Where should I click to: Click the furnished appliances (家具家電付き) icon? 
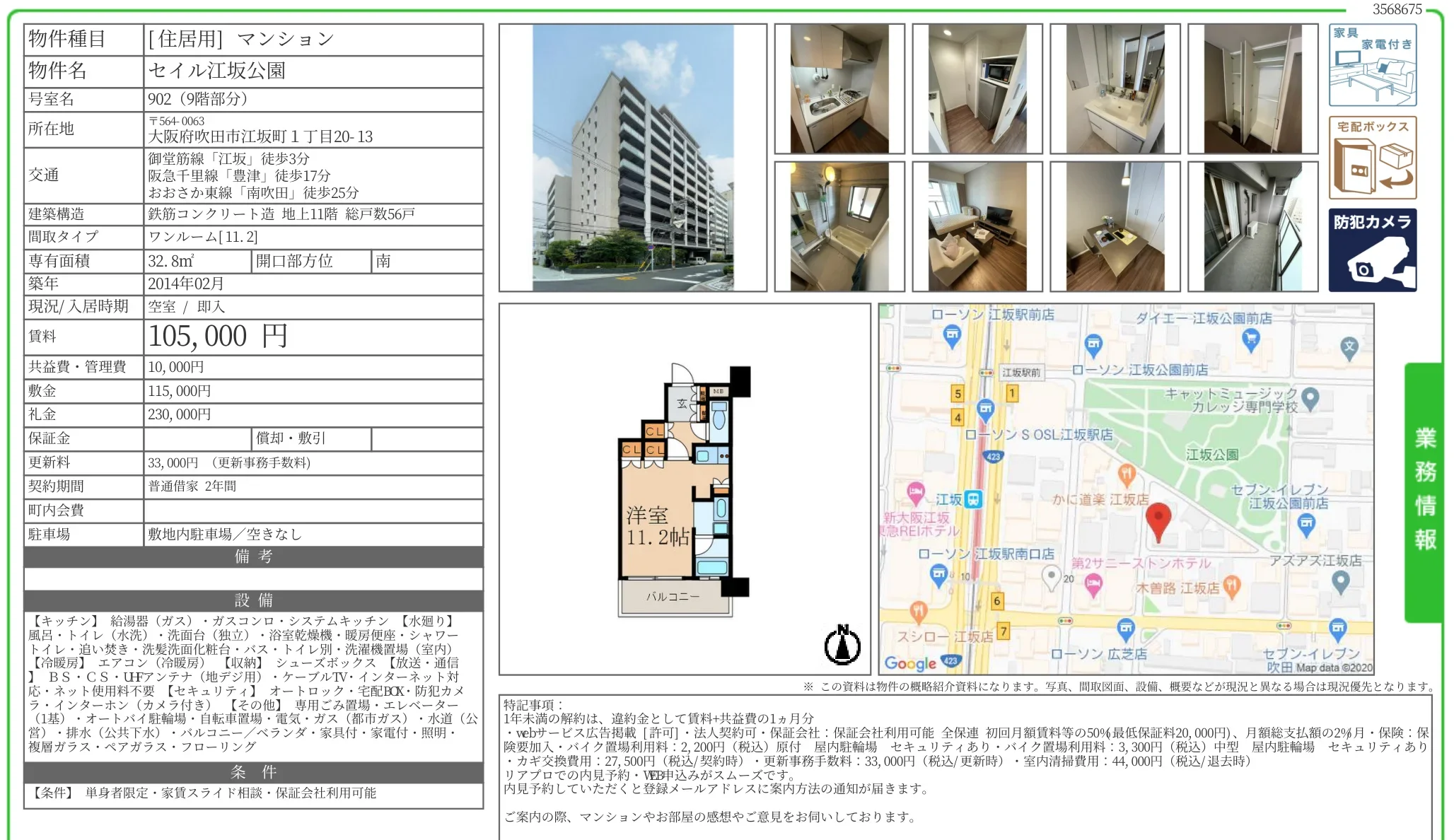coord(1372,65)
